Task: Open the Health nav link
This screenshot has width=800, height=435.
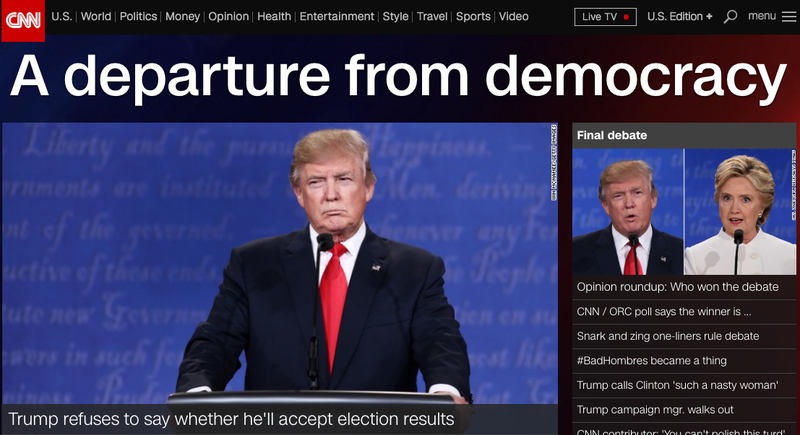Action: 274,16
